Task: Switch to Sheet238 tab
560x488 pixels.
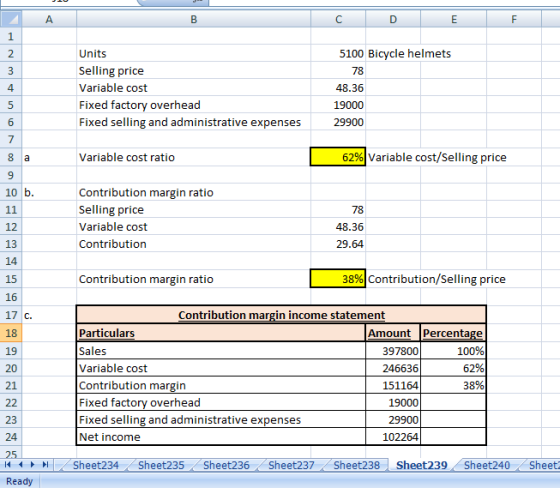Action: point(356,465)
